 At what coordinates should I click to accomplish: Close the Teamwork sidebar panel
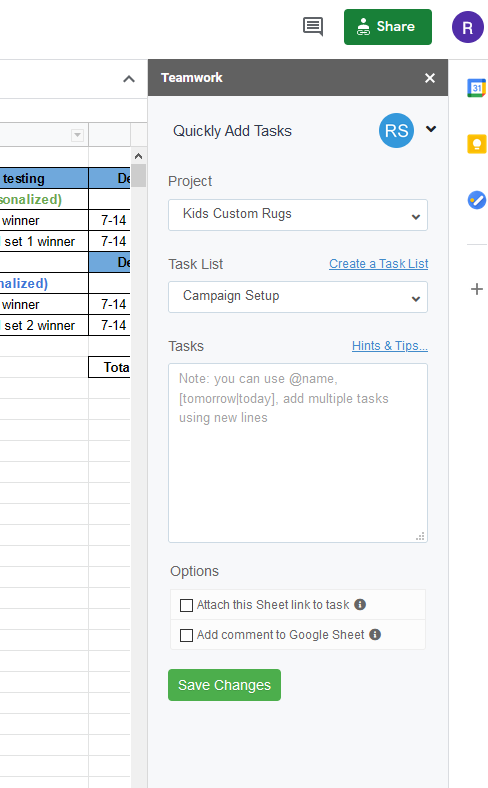click(x=430, y=78)
